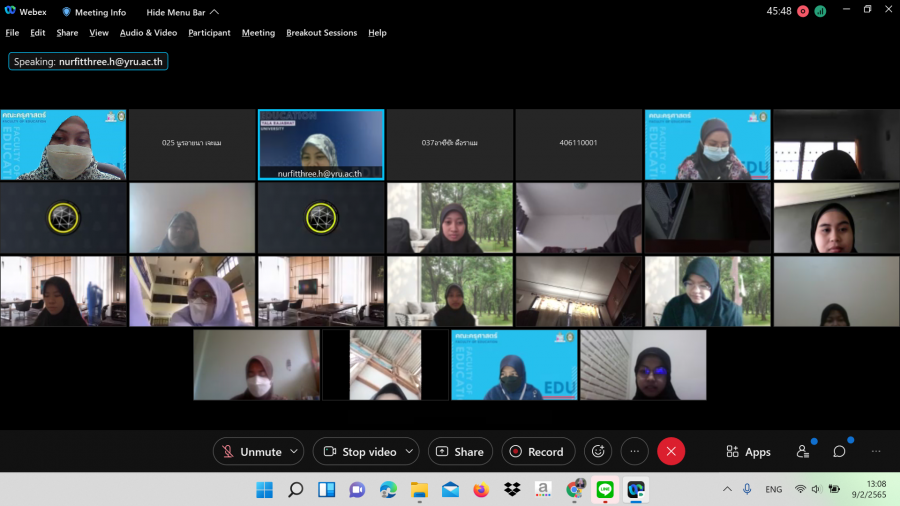
Task: Expand audio options arrow beside Unmute
Action: 294,452
